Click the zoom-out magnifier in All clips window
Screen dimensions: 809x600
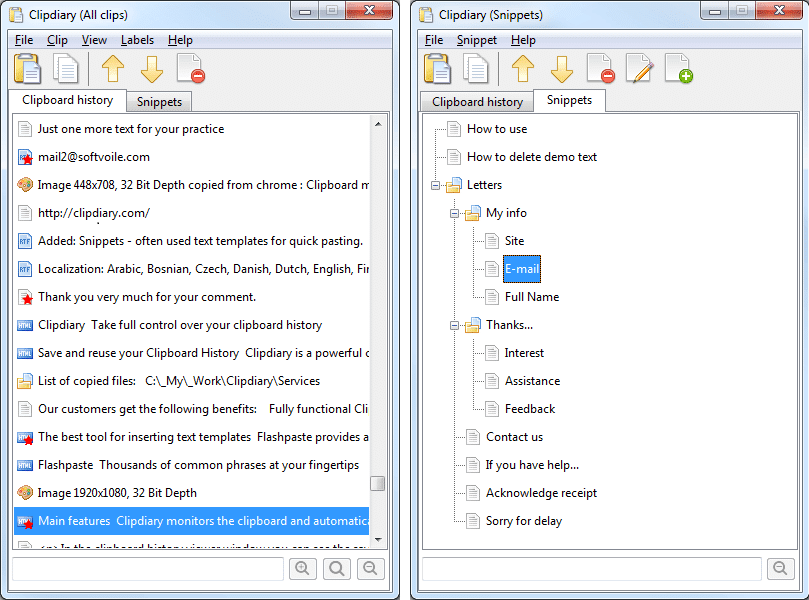click(x=370, y=568)
